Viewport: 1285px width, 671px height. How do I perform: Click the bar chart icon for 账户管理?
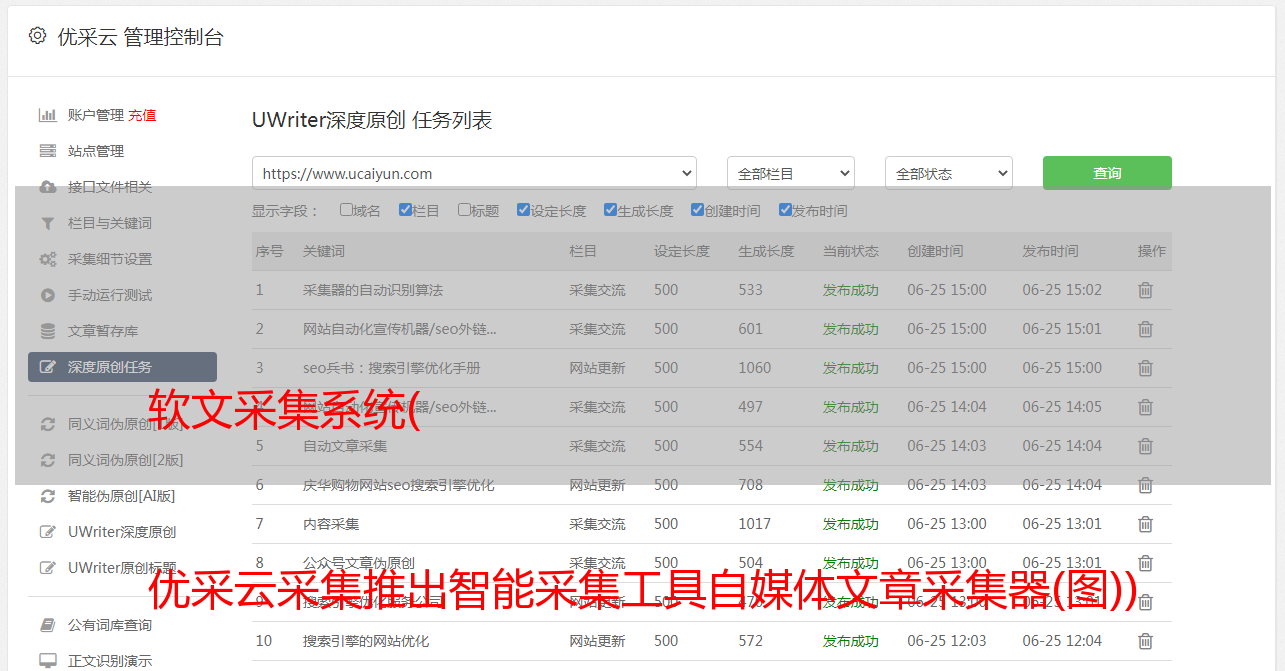tap(47, 115)
